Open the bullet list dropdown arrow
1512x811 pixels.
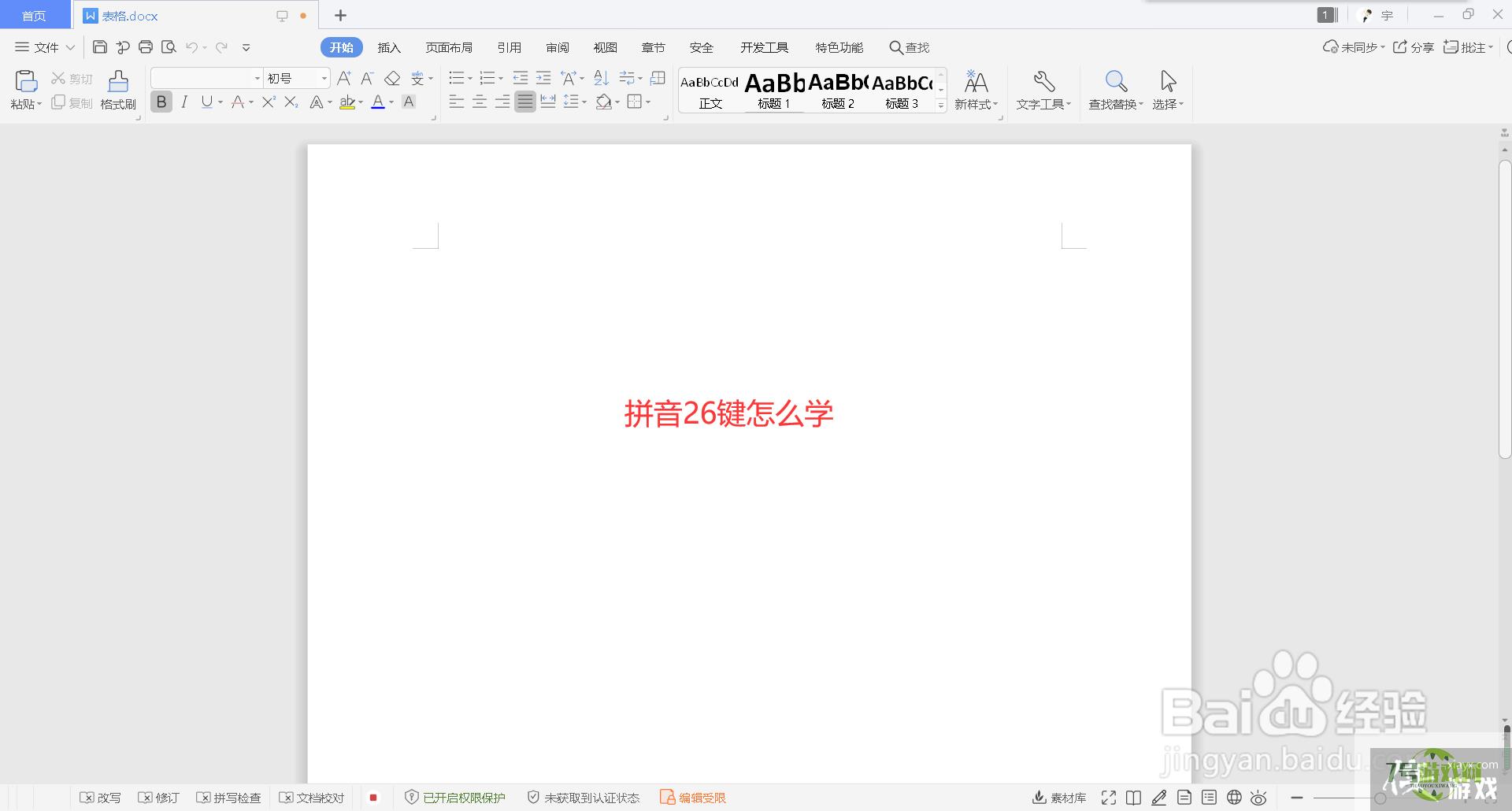pos(469,78)
